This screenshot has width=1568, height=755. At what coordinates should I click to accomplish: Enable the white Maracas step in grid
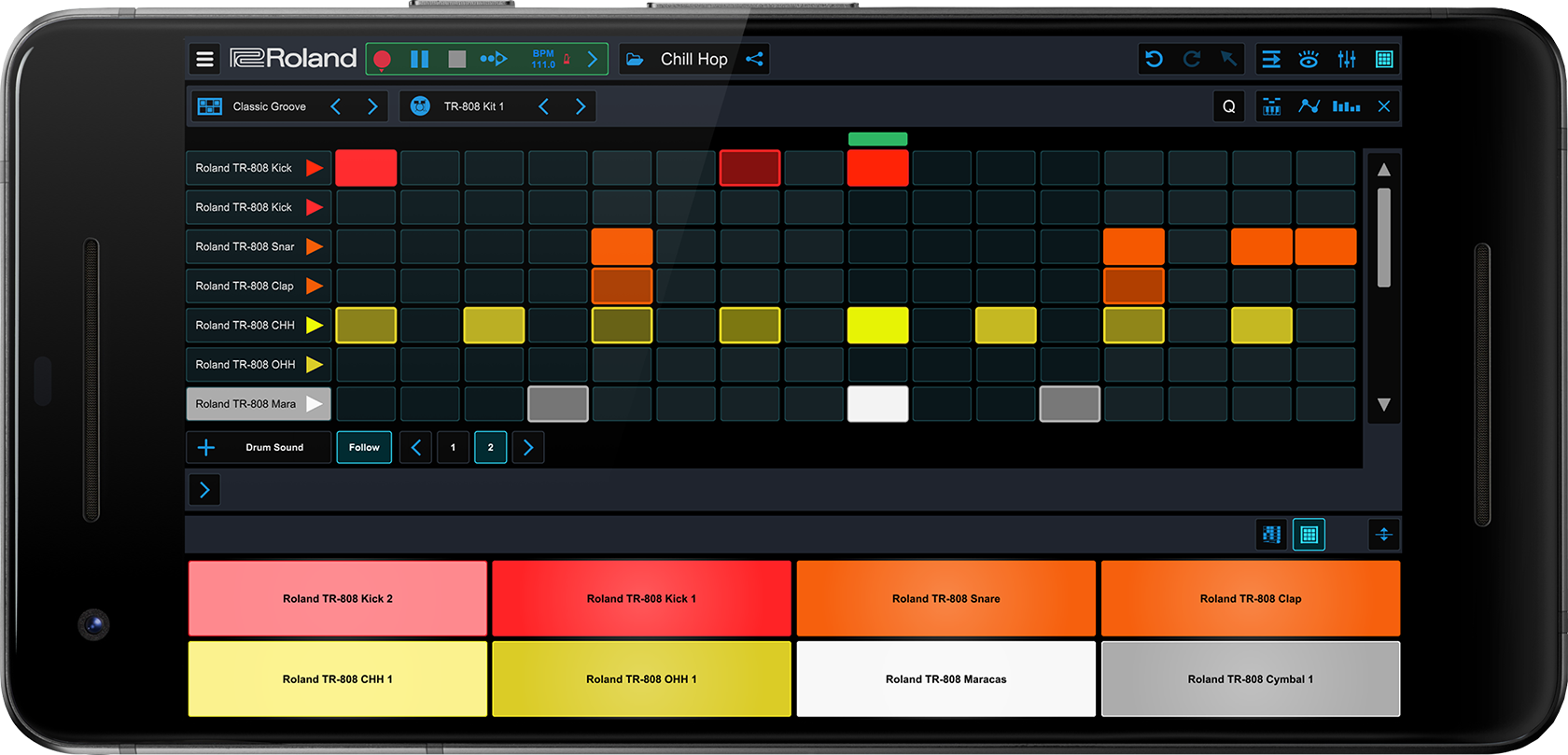pyautogui.click(x=877, y=404)
